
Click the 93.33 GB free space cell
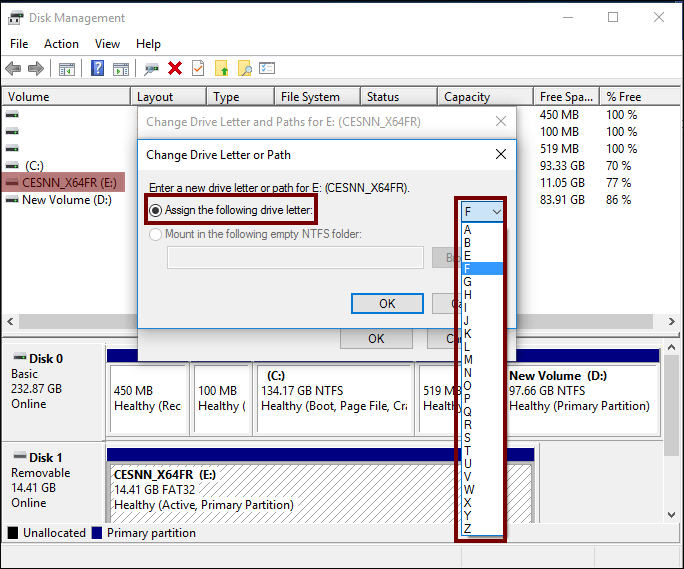click(x=562, y=166)
